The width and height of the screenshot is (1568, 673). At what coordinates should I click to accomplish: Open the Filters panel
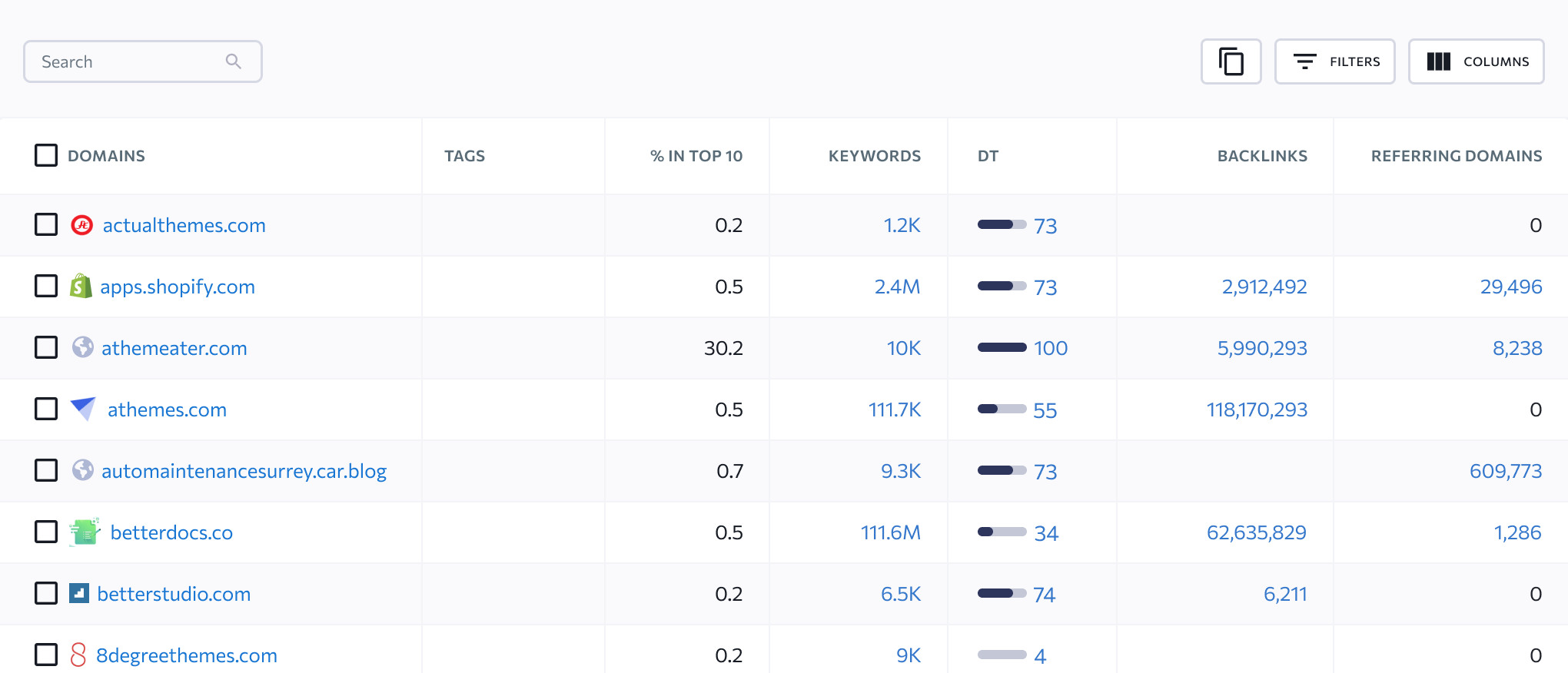pos(1335,61)
